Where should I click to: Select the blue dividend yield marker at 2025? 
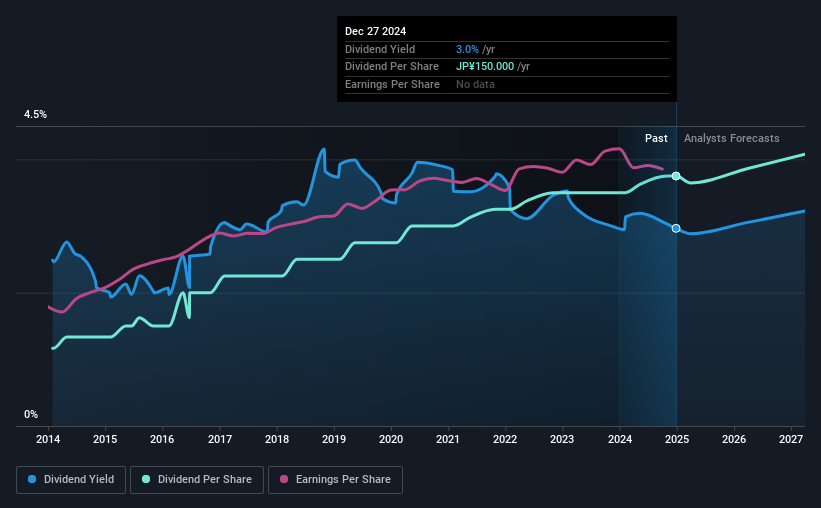tap(676, 228)
